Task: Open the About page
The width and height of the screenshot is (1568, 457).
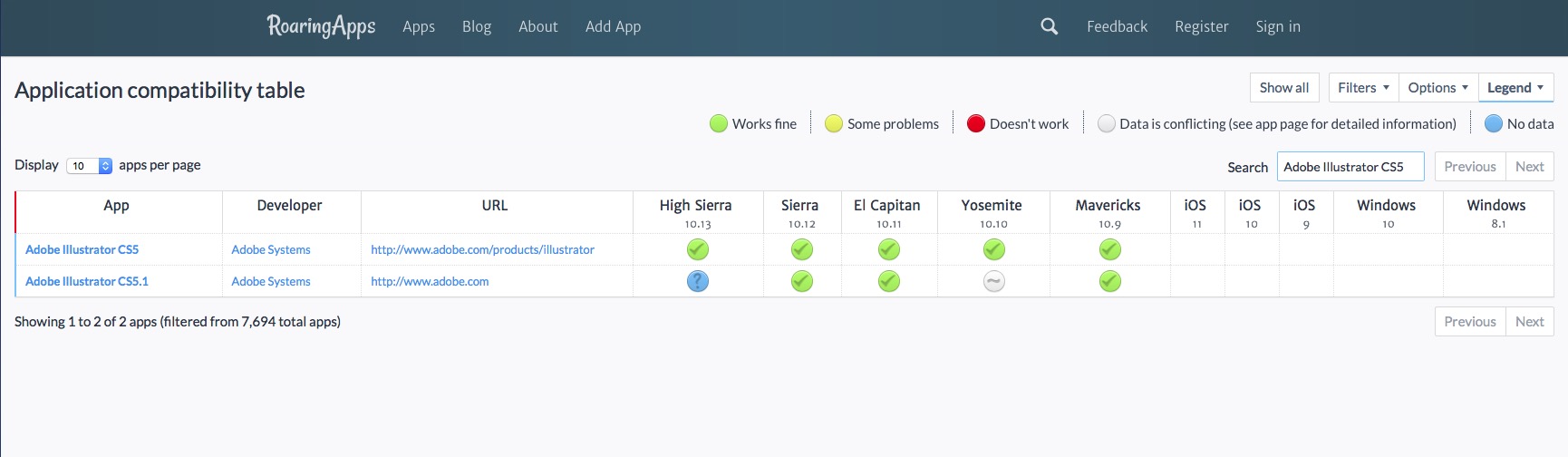Action: point(537,27)
